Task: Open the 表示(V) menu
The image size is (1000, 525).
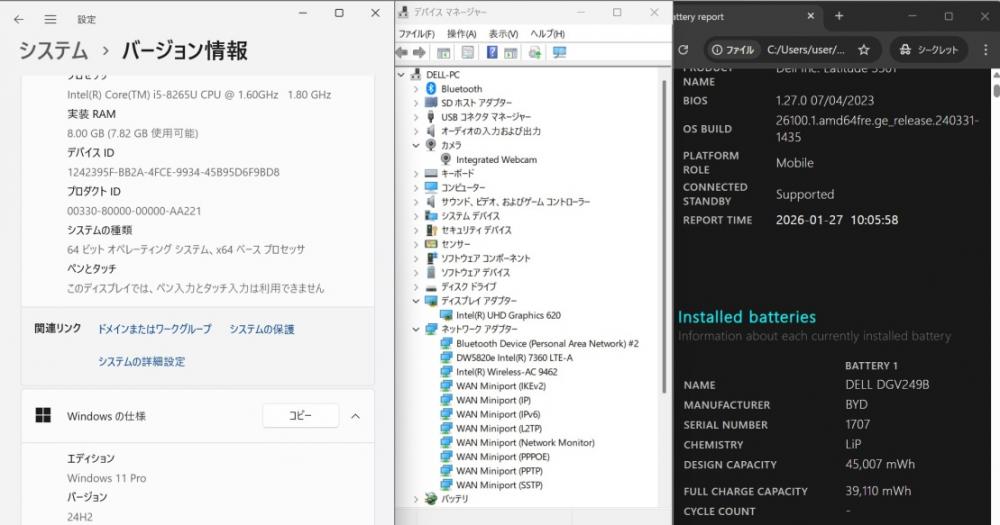Action: [x=503, y=34]
